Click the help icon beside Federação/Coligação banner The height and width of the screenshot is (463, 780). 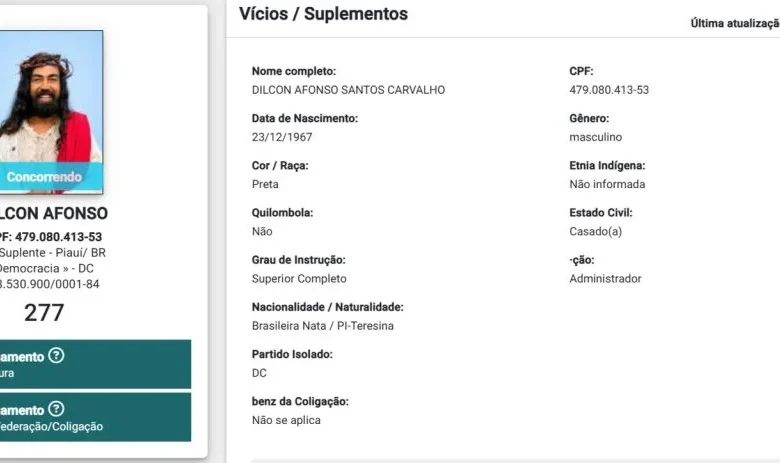(x=56, y=409)
